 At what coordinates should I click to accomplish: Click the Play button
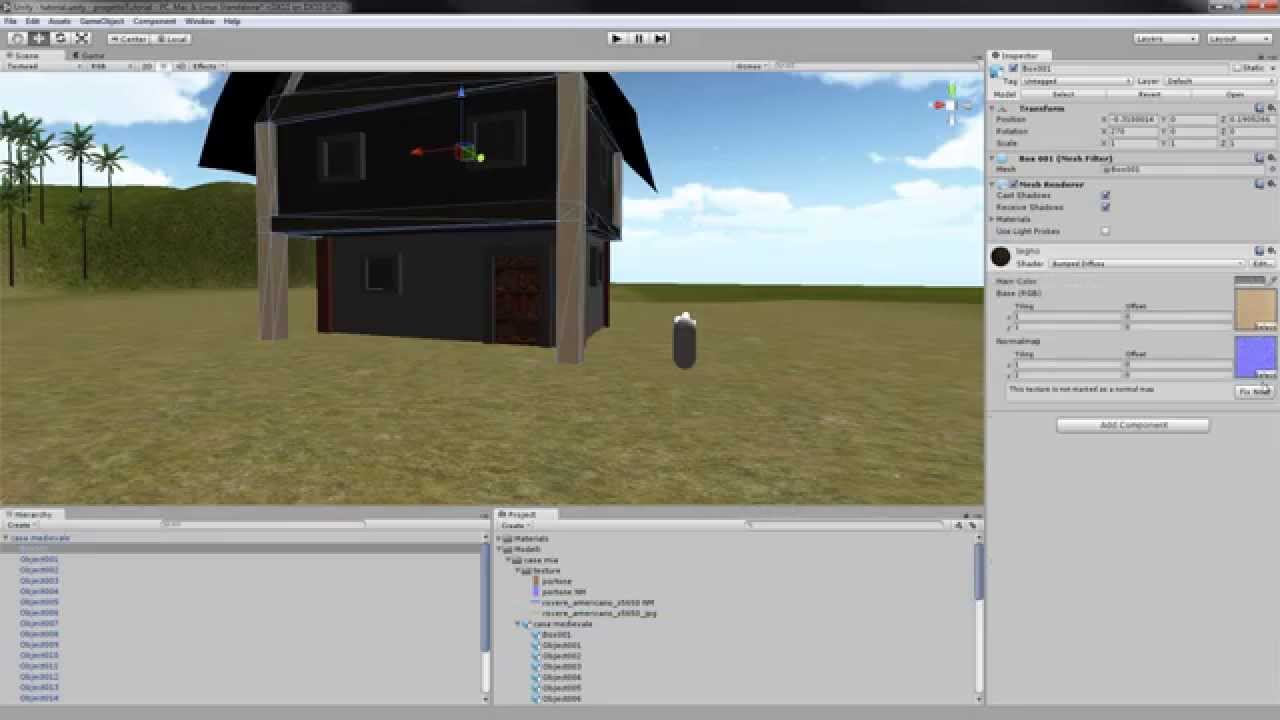(x=617, y=38)
